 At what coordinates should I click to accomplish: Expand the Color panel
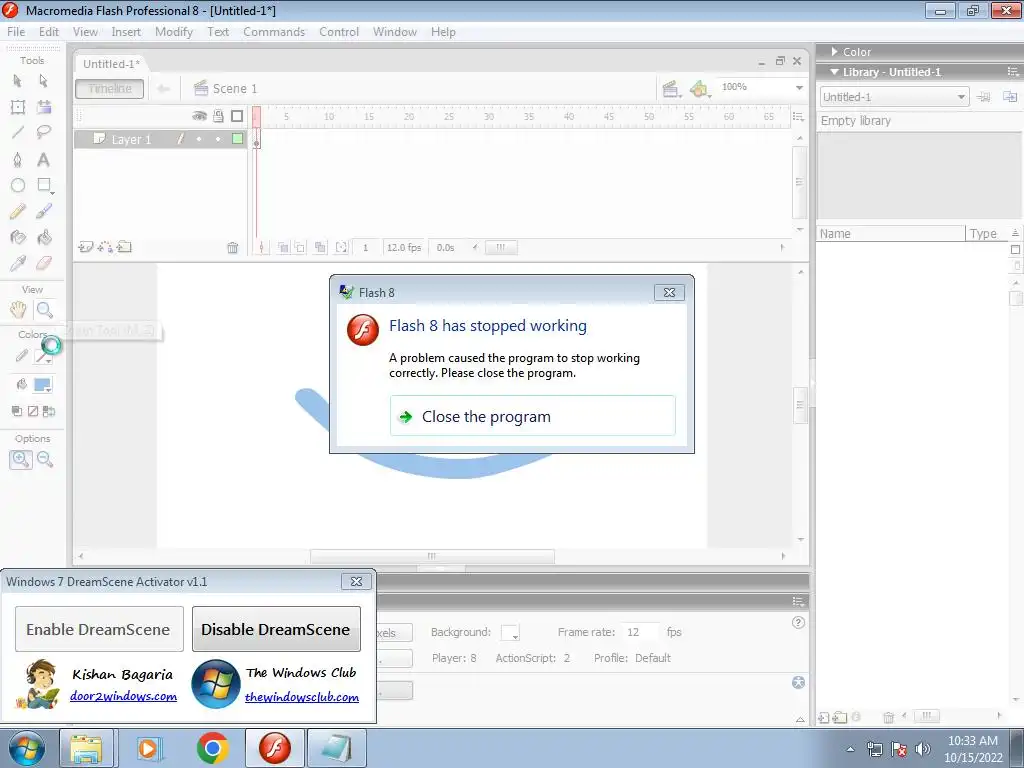pos(835,52)
